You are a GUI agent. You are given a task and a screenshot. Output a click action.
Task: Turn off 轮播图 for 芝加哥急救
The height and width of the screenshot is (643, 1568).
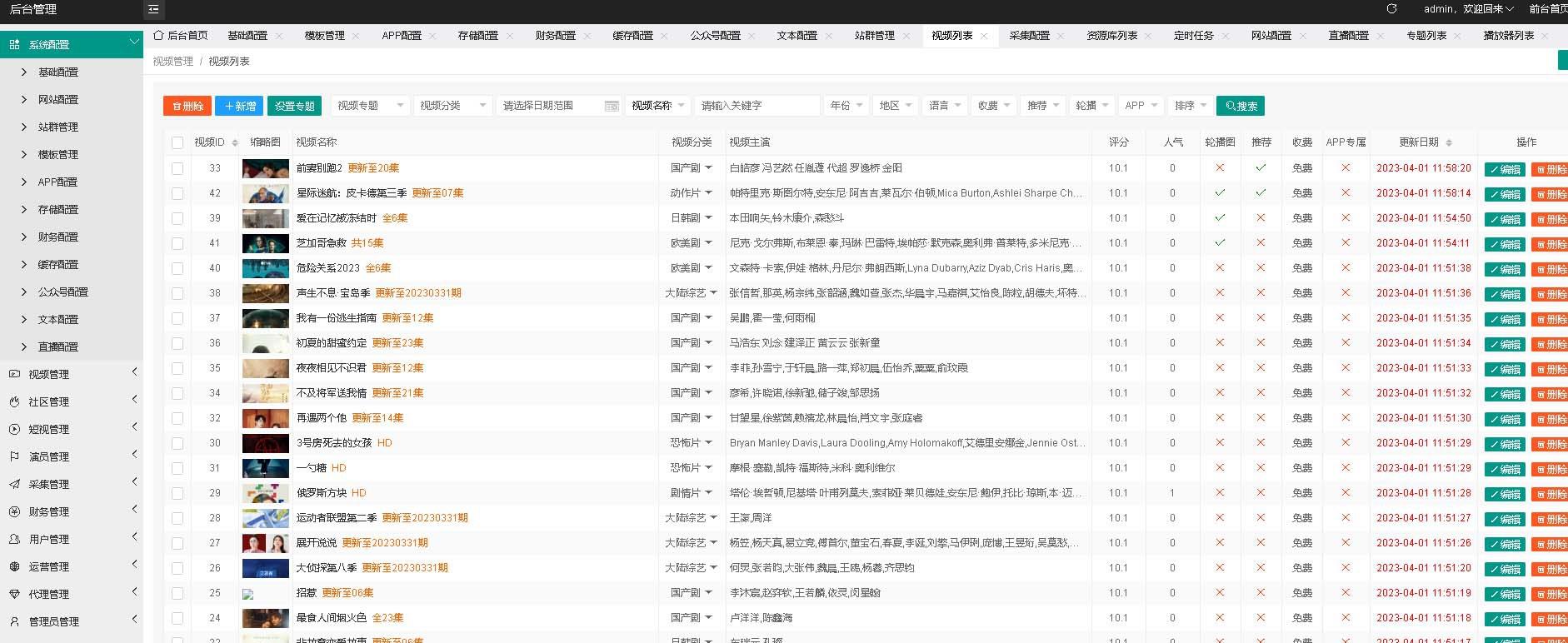1220,243
